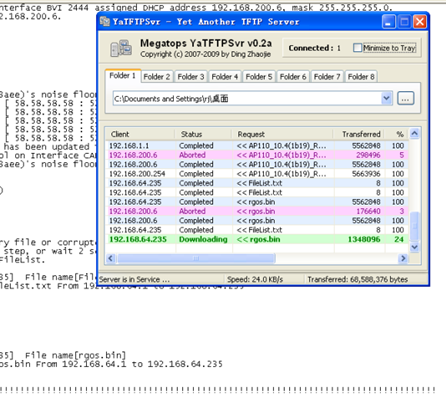The height and width of the screenshot is (395, 446).
Task: Sort by the Transferred column header
Action: 359,134
